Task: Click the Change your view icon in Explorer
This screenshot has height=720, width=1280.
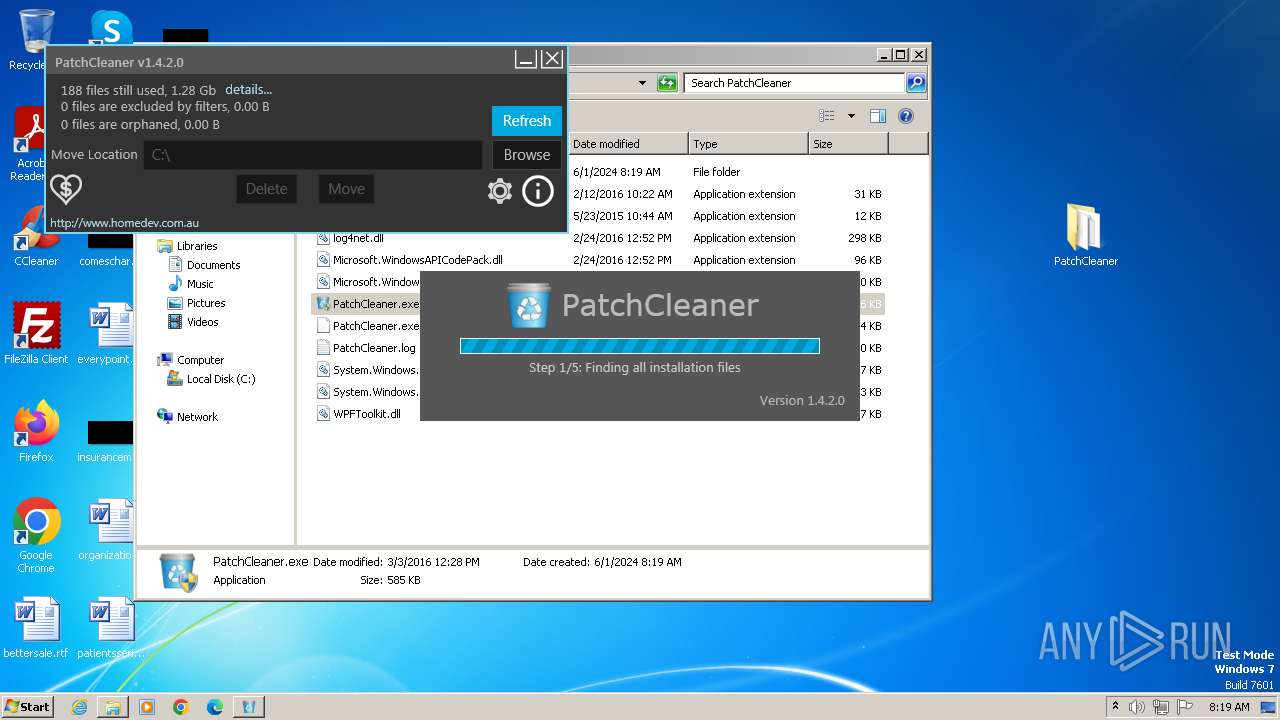Action: (826, 116)
